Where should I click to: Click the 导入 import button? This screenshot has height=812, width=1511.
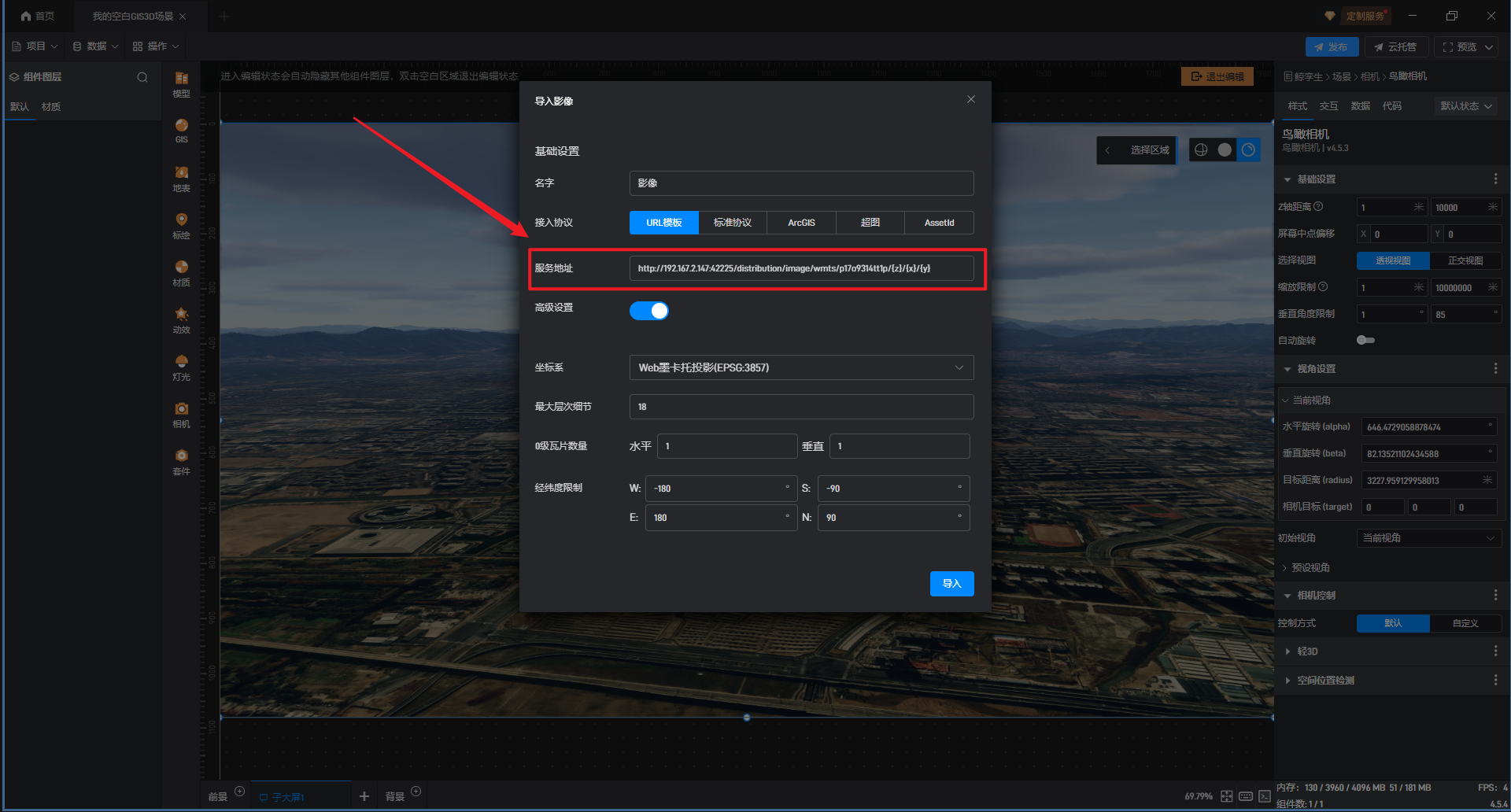(951, 584)
